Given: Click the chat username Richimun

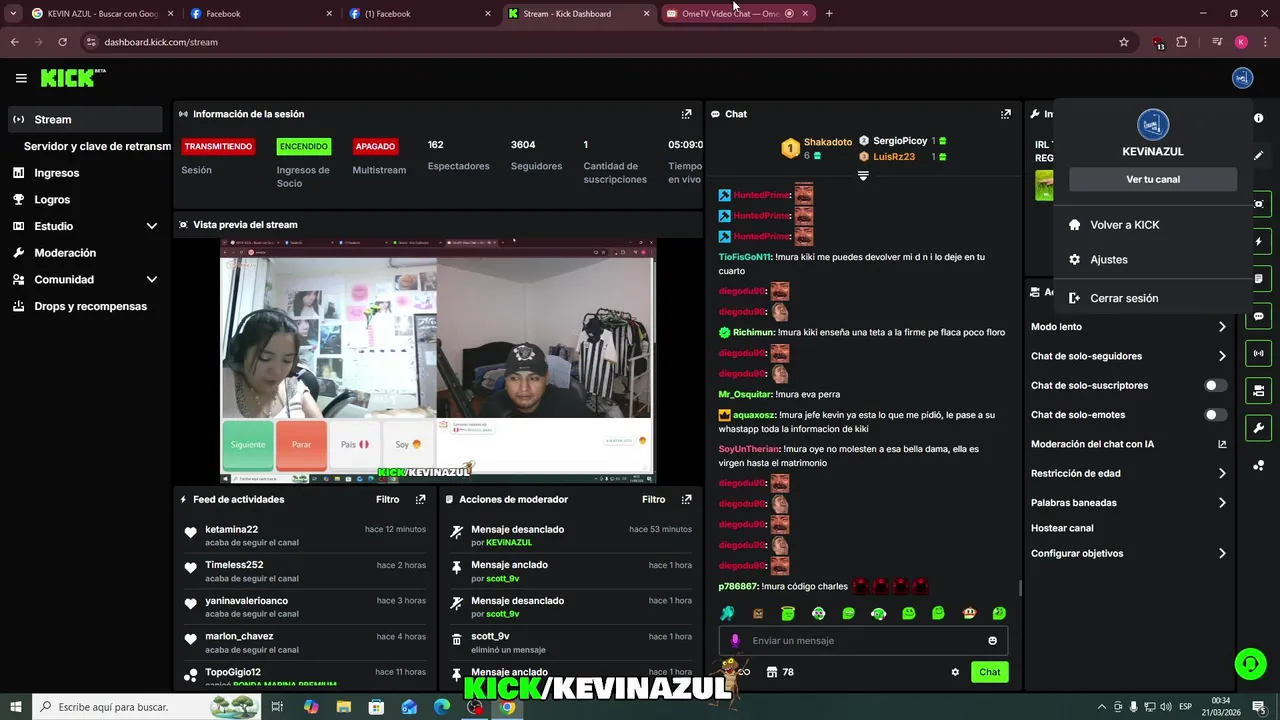Looking at the screenshot, I should pos(754,332).
